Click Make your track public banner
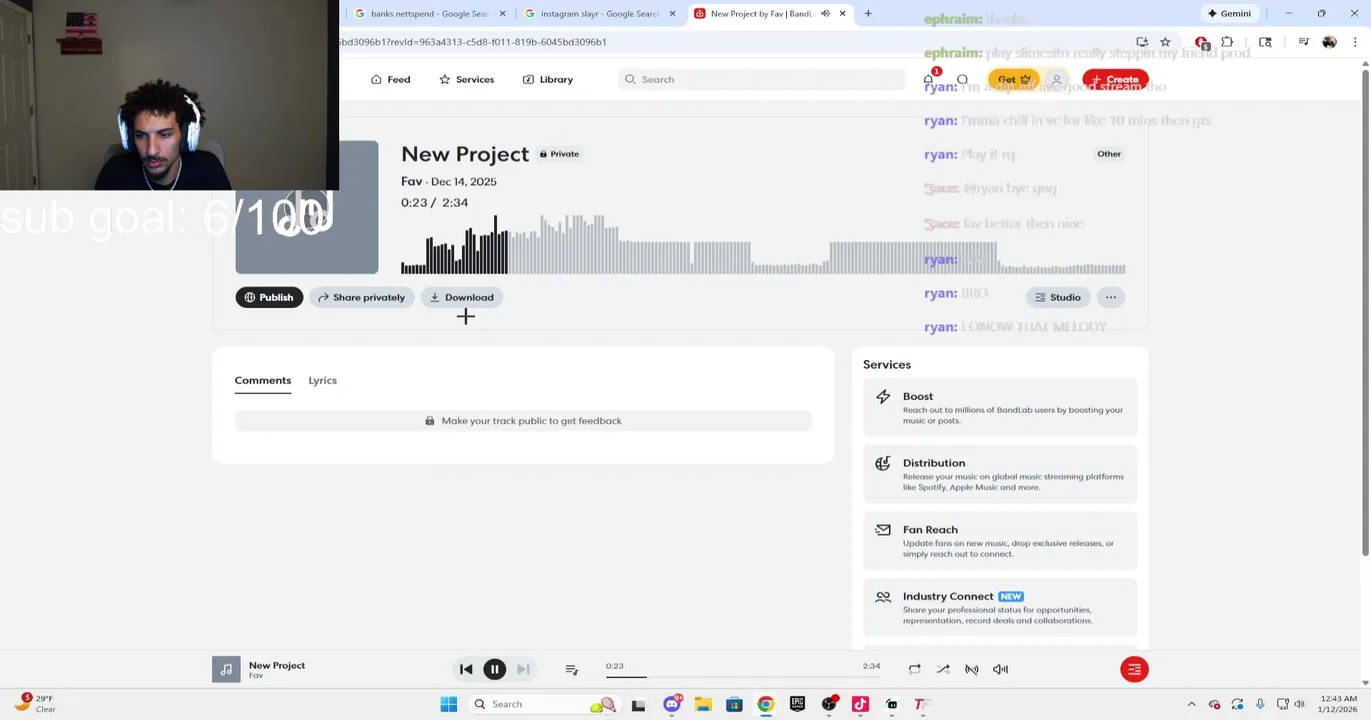This screenshot has height=720, width=1371. (523, 421)
